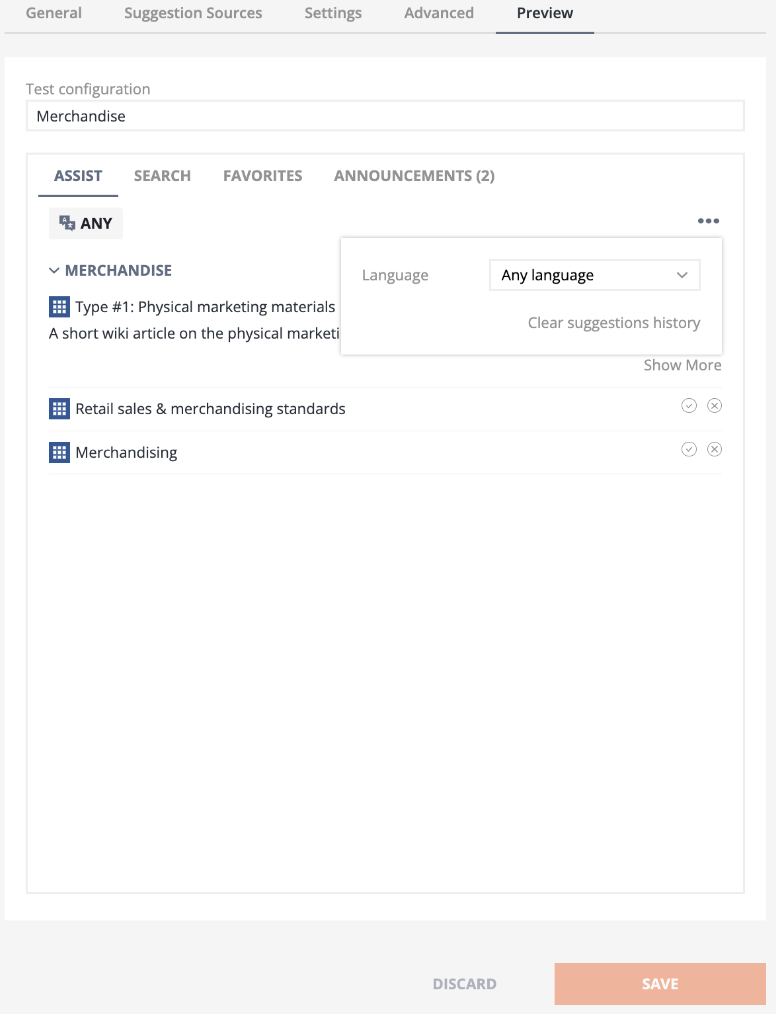Click the Test configuration input field

click(x=385, y=116)
